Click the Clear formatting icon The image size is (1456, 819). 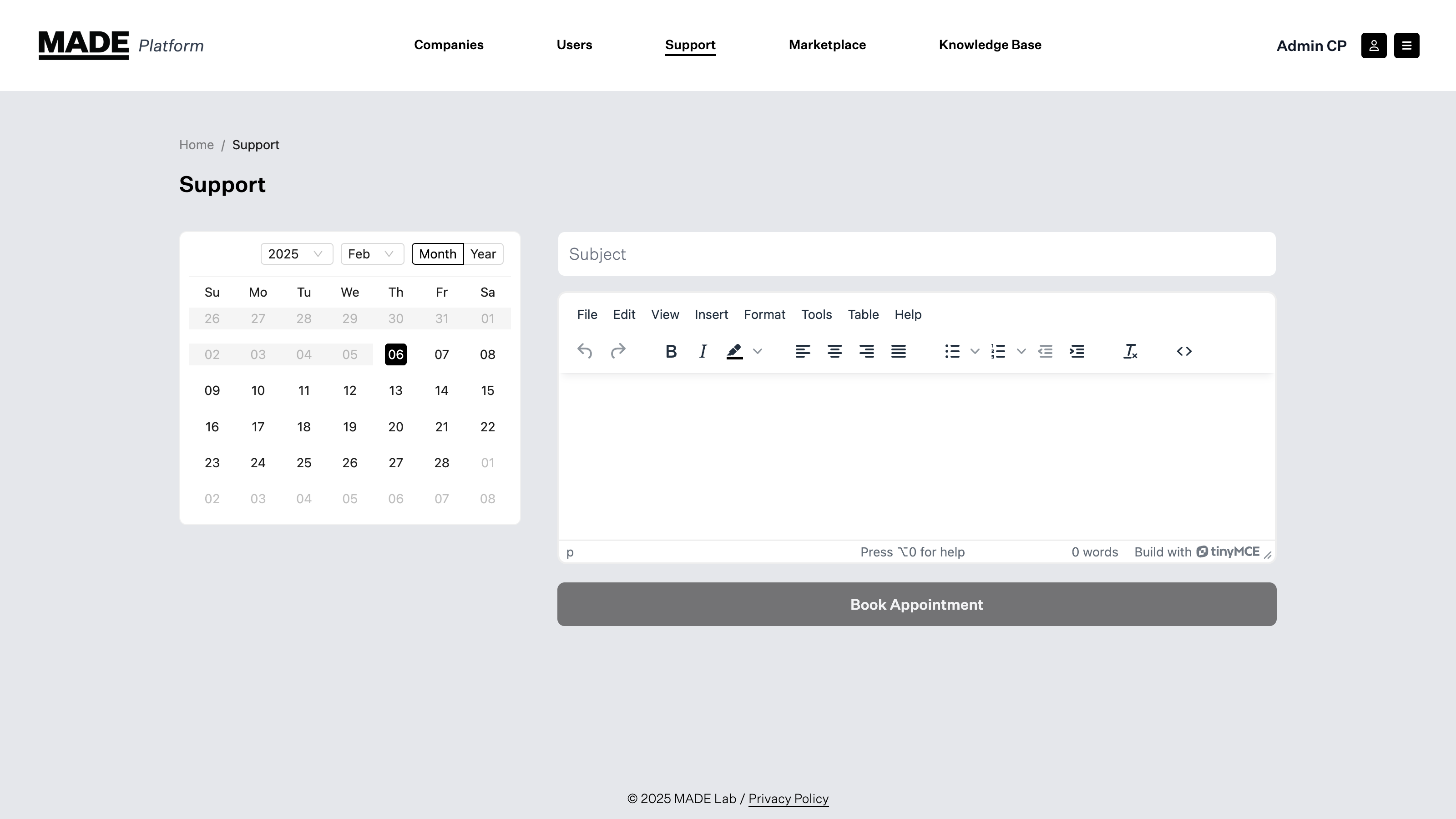point(1130,352)
